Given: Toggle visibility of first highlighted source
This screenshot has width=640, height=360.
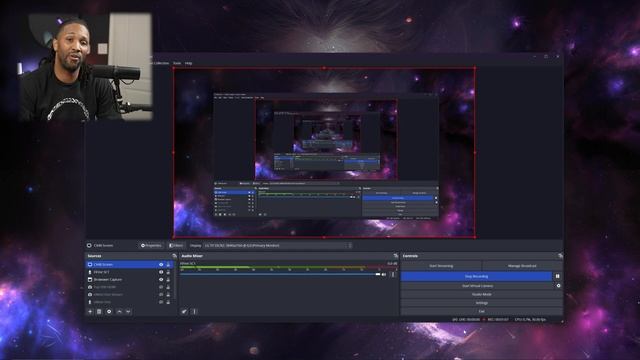Looking at the screenshot, I should (161, 264).
